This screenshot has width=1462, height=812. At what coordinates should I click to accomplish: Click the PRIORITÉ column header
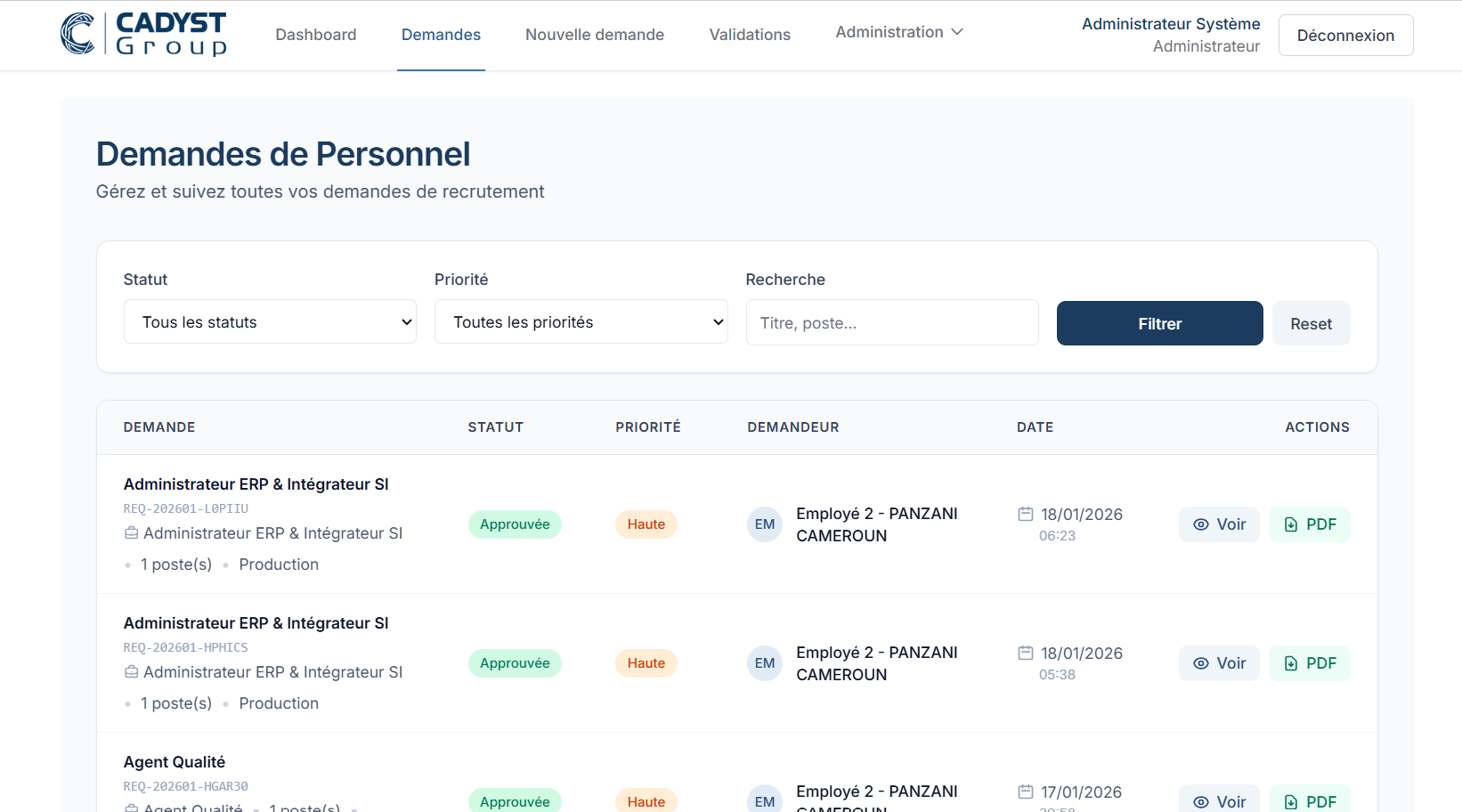pos(648,427)
